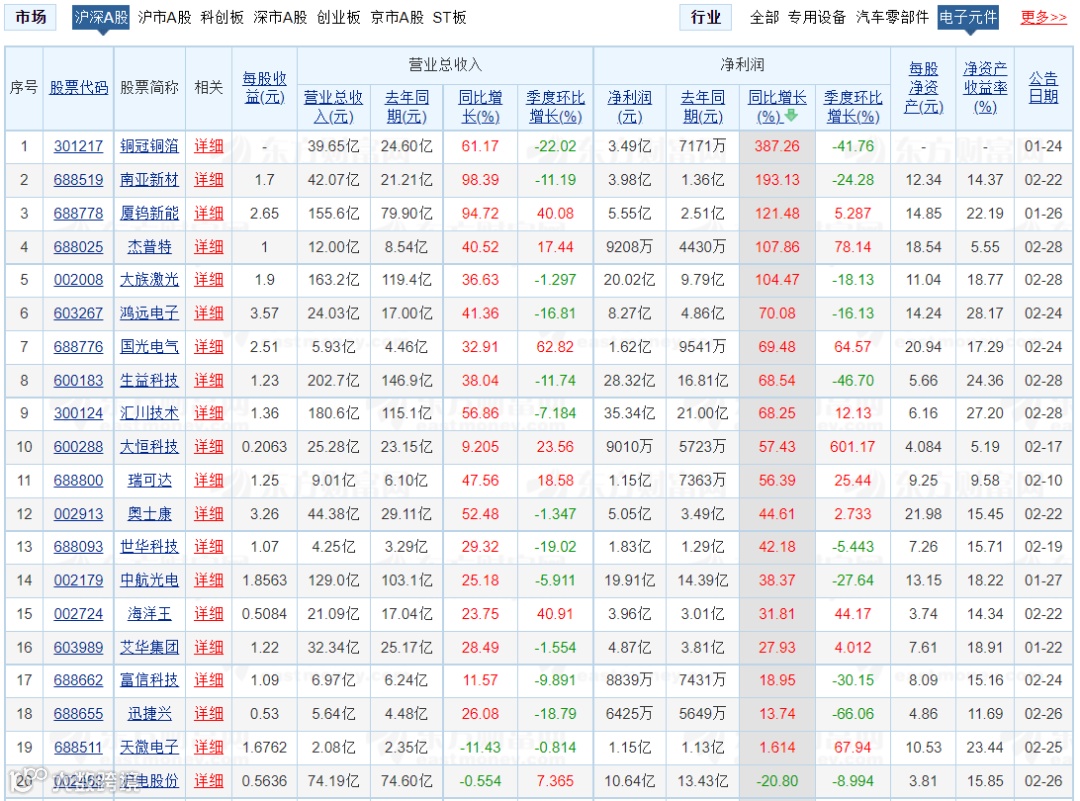Sort by 每股收益(元) column header
The height and width of the screenshot is (801, 1080).
click(264, 87)
